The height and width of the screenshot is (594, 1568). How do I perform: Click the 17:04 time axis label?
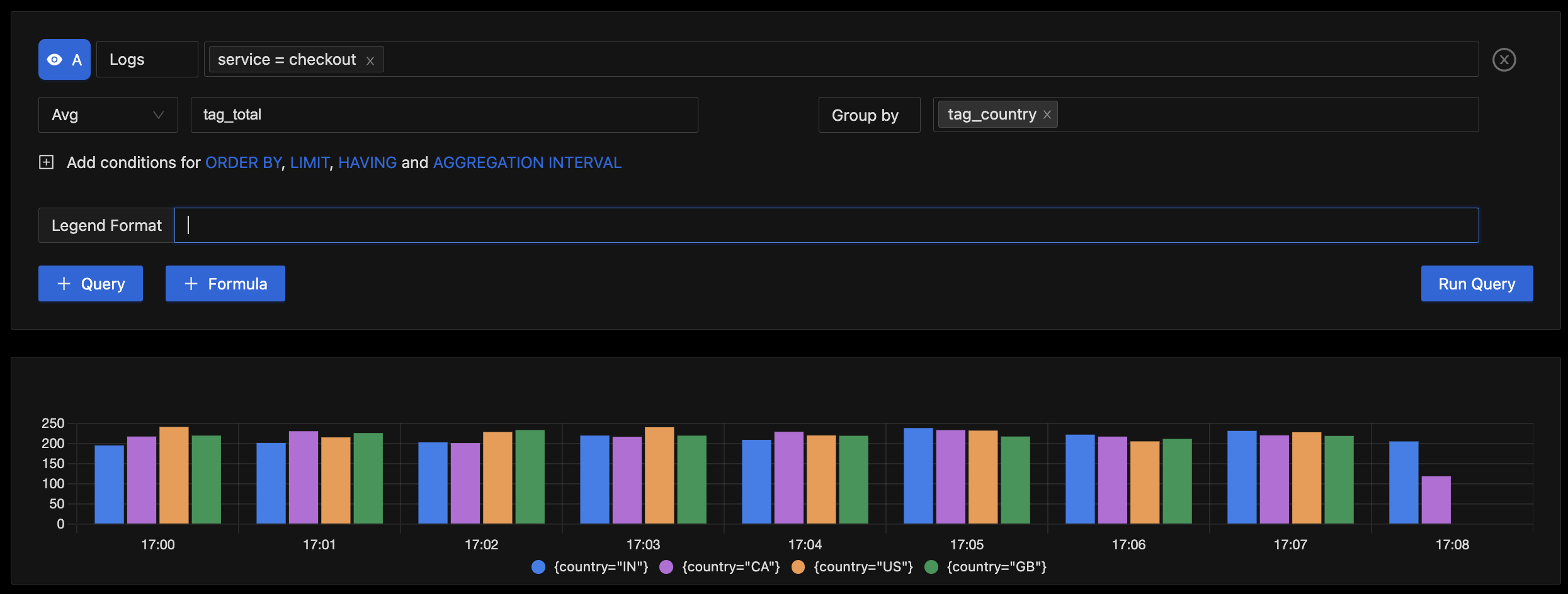click(805, 545)
